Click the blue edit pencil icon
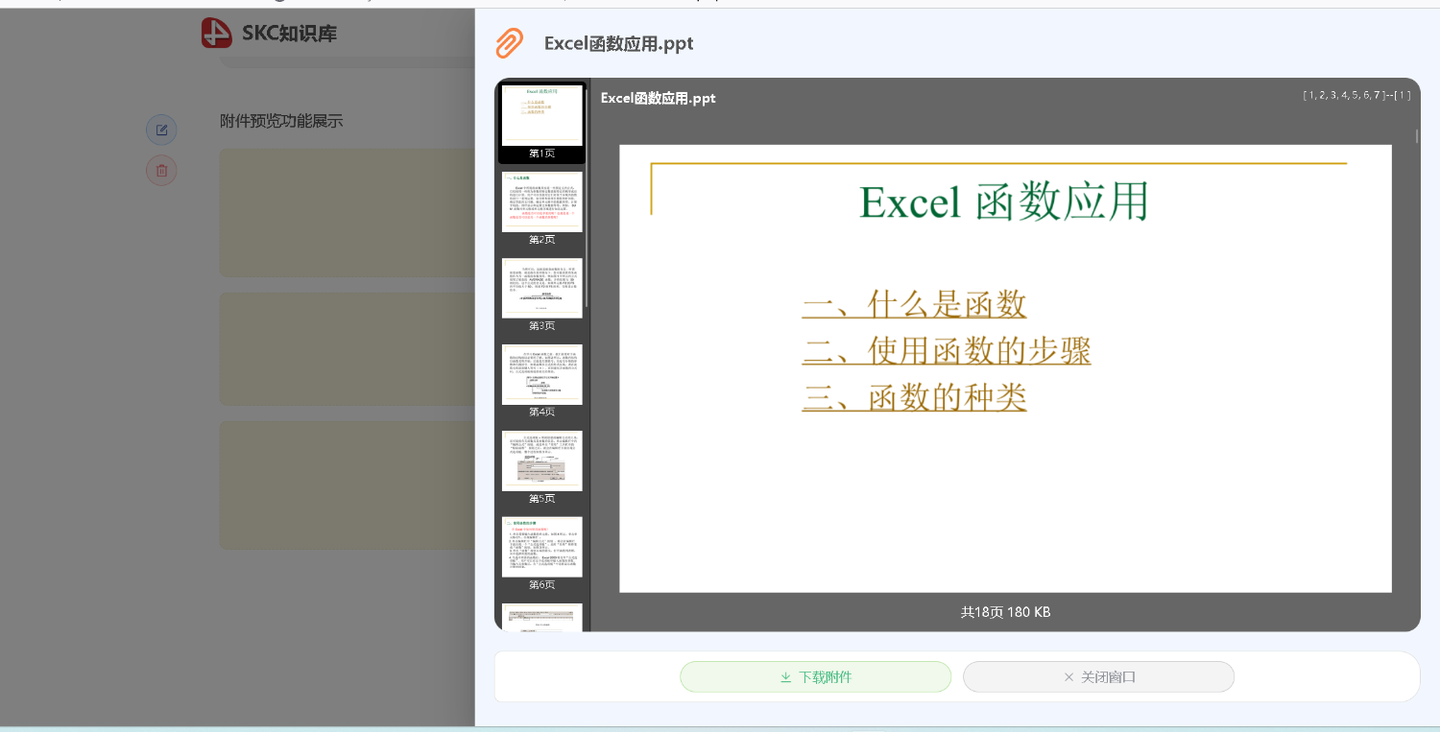 [x=161, y=130]
